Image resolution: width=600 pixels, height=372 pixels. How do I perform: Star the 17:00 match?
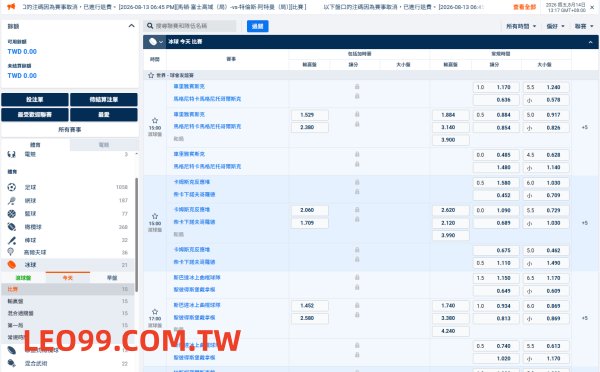[155, 312]
